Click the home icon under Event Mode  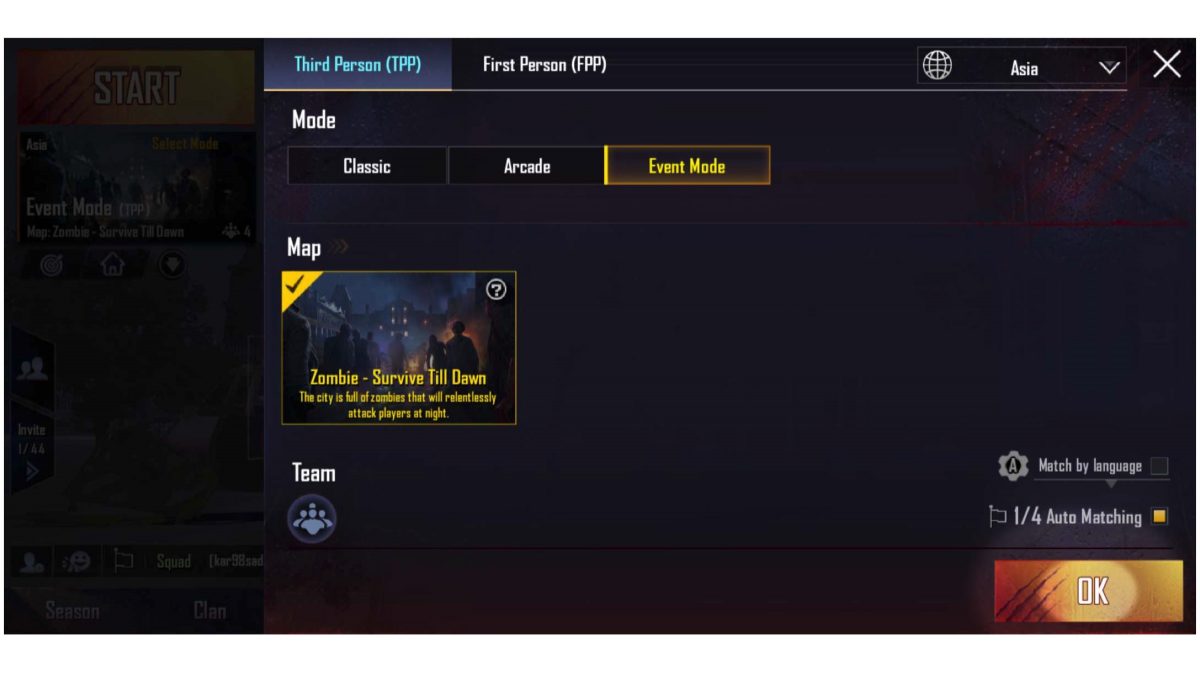(x=112, y=265)
